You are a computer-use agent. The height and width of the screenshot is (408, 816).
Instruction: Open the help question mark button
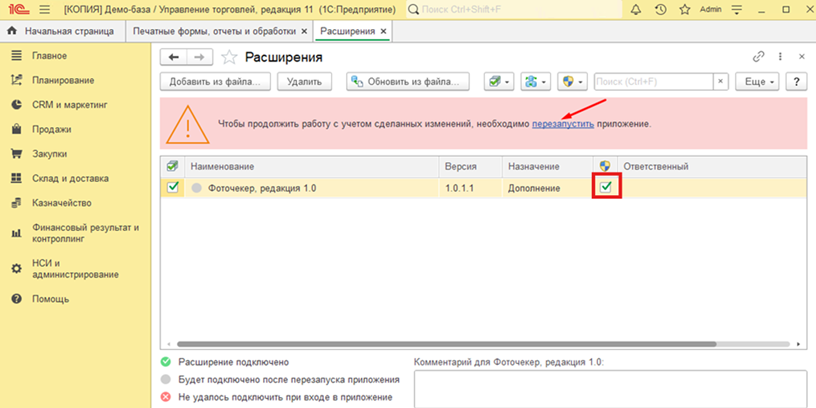point(796,82)
